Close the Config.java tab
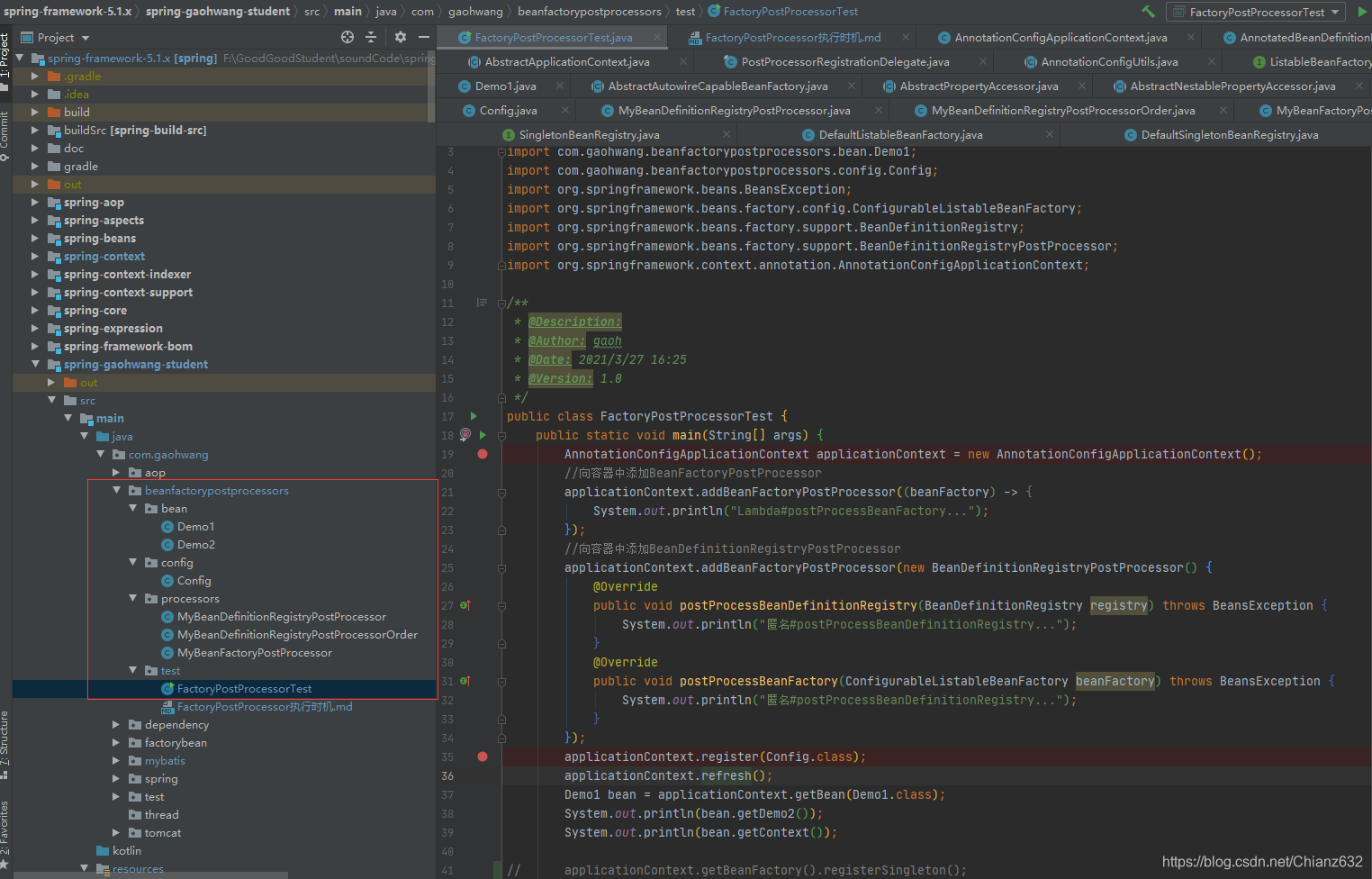Screen dimensions: 1372x879 point(565,110)
